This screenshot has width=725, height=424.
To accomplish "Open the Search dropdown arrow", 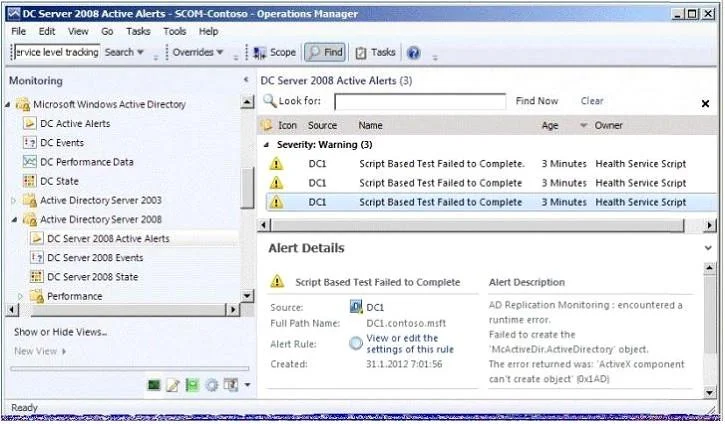I will coord(140,52).
